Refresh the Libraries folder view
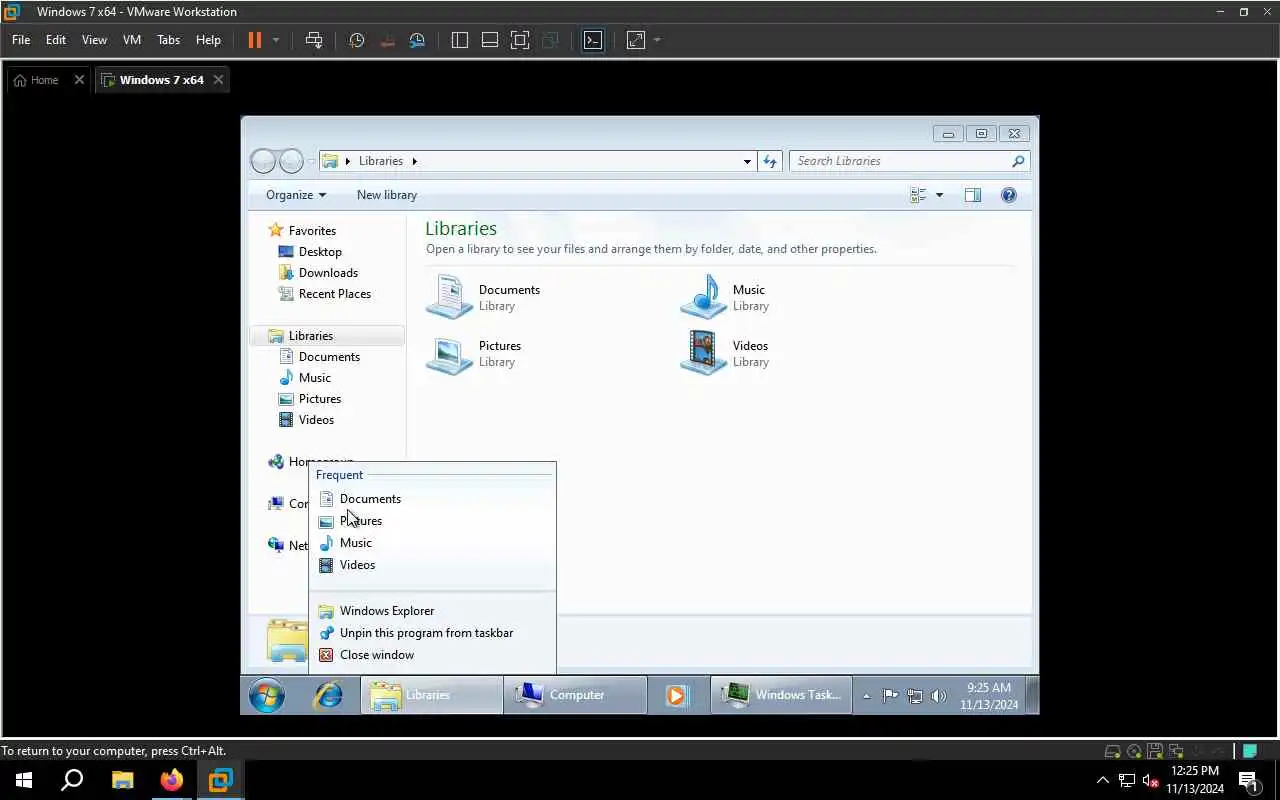Viewport: 1280px width, 800px height. point(770,161)
